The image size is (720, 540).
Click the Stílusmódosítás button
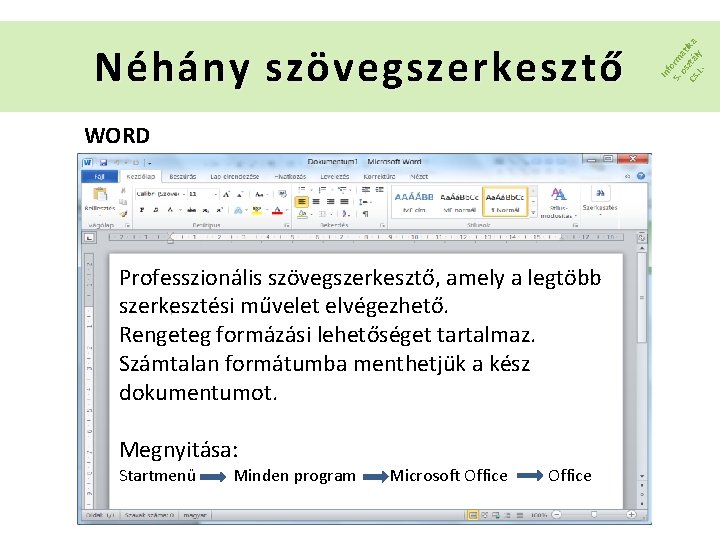point(558,202)
